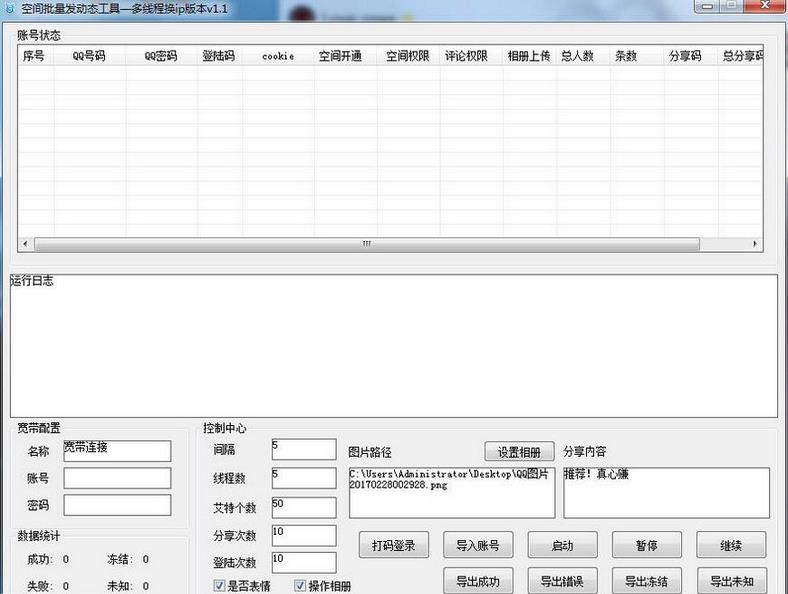This screenshot has height=594, width=788.
Task: Click the 控制中心 group label
Action: (225, 428)
